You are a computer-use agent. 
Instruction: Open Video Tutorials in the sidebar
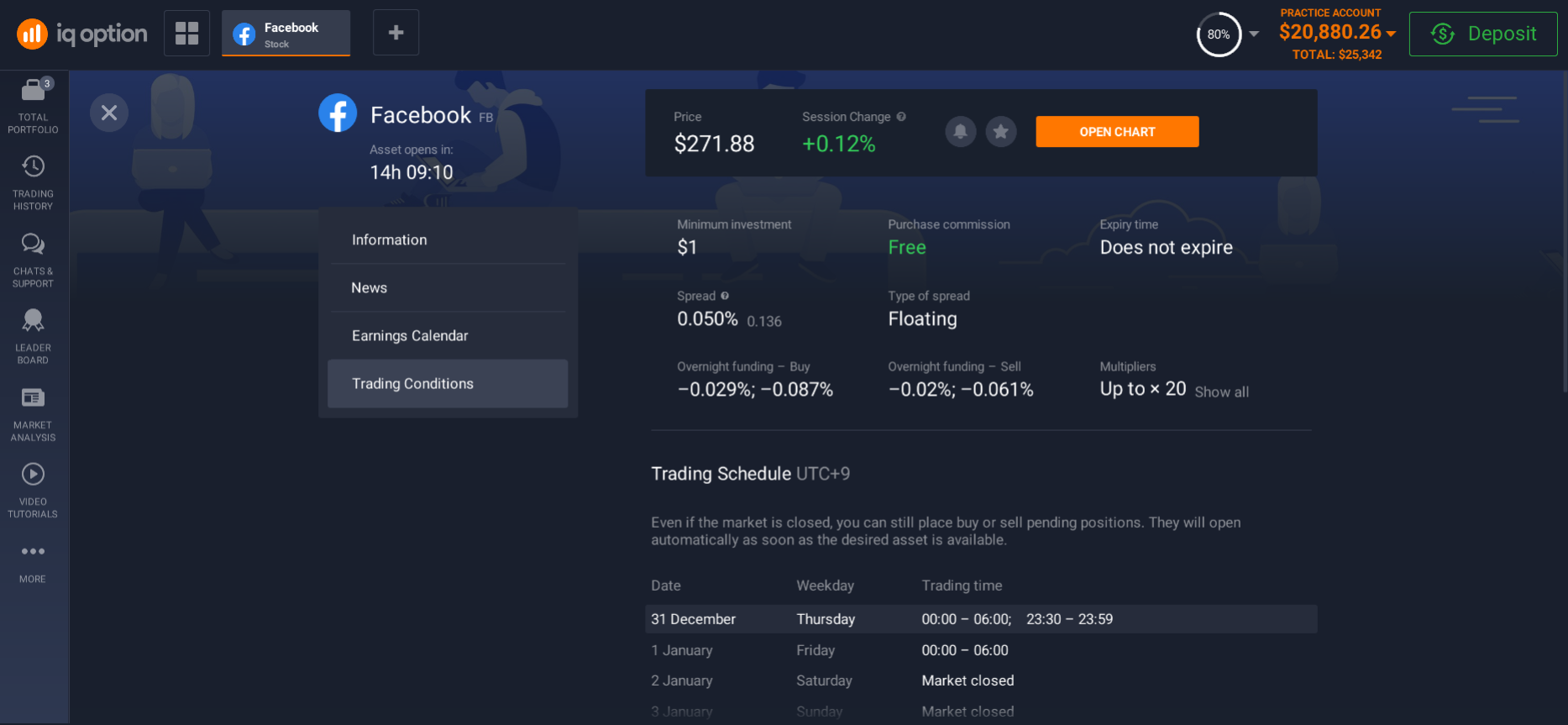[34, 491]
